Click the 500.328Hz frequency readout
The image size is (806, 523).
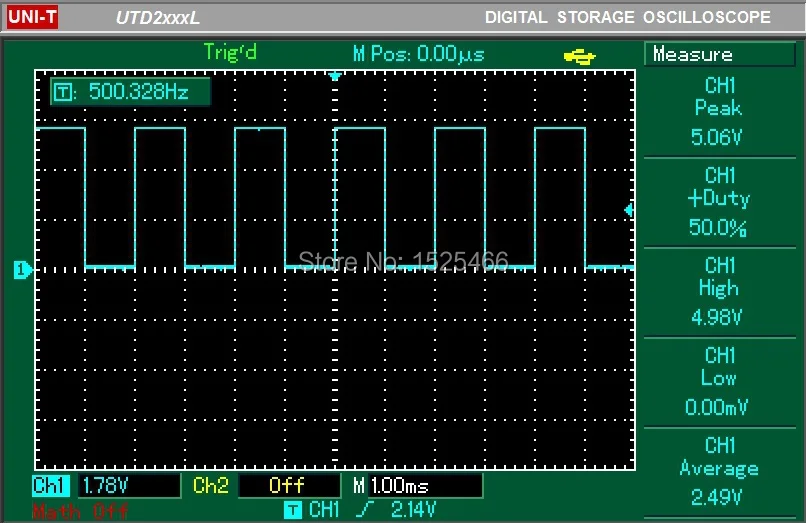(139, 92)
